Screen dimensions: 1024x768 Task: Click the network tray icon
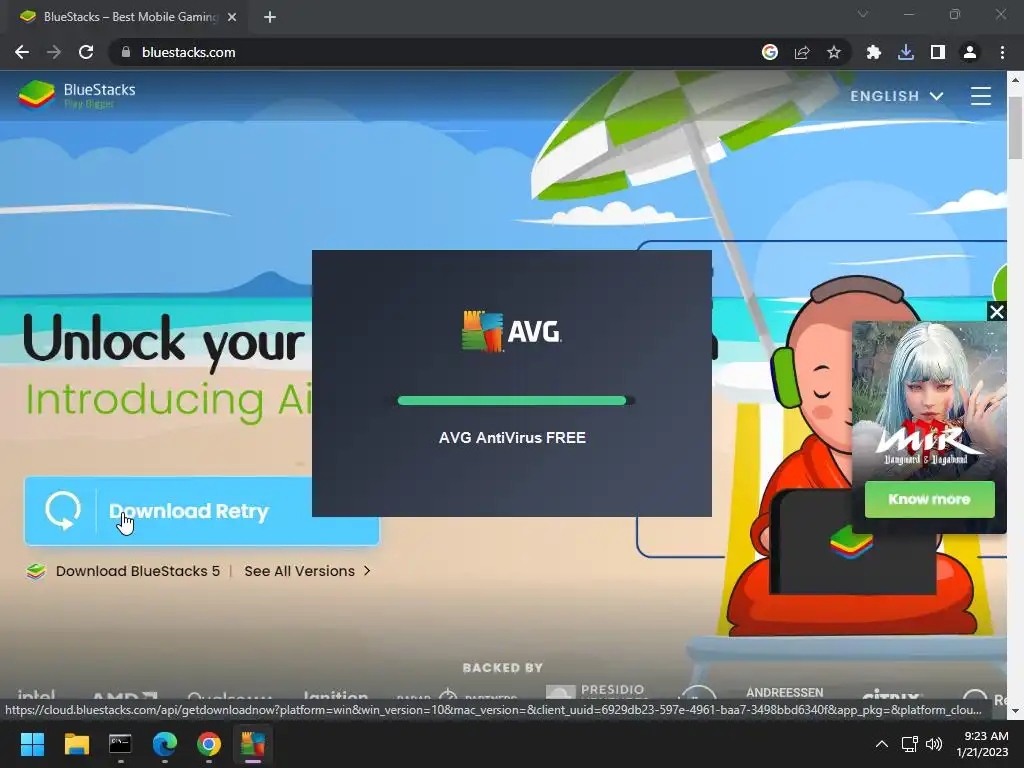coord(910,744)
